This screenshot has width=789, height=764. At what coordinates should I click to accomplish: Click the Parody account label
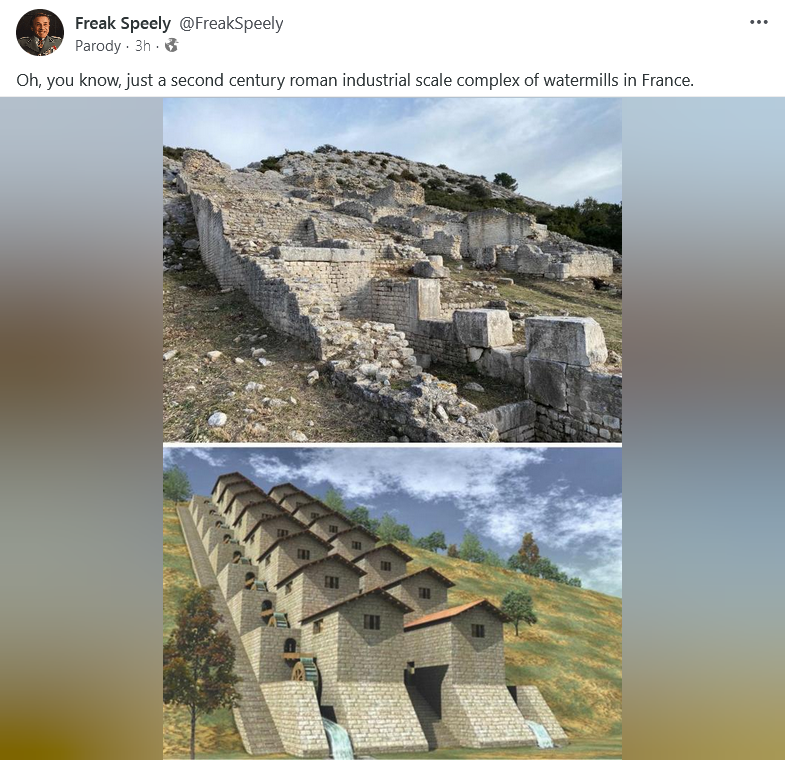pyautogui.click(x=98, y=46)
